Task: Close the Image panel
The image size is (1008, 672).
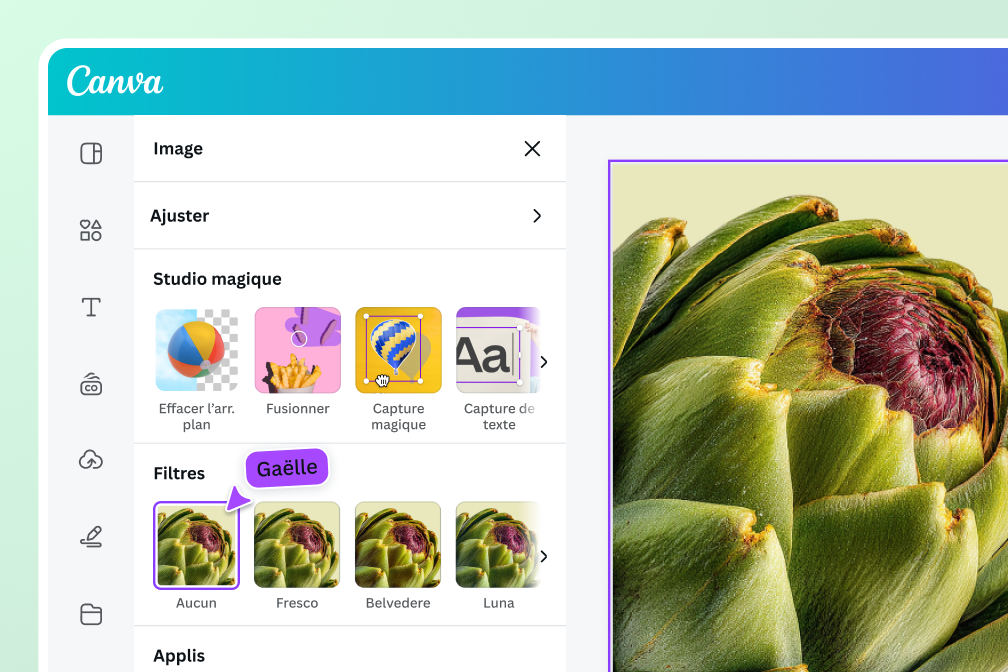Action: 532,149
